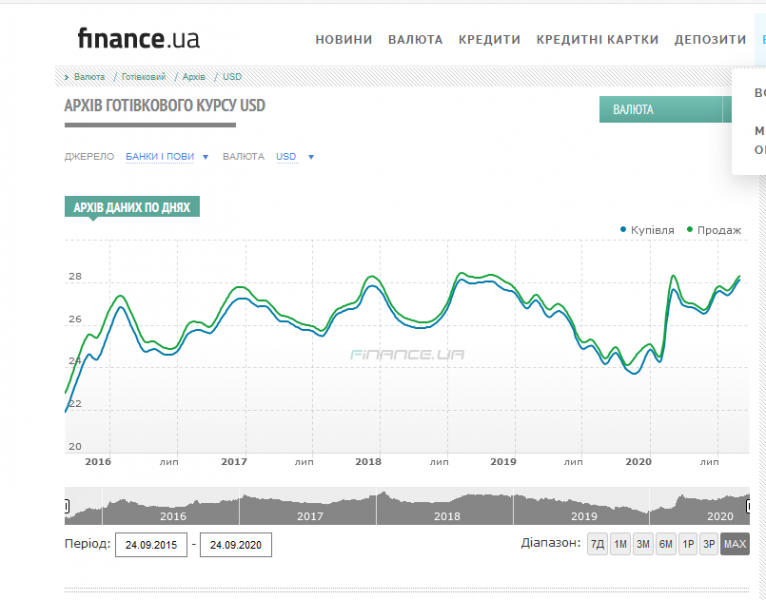766x600 pixels.
Task: Select the АРХІВ ДАНИХ ПО ДНЯХ tab
Action: (x=132, y=207)
